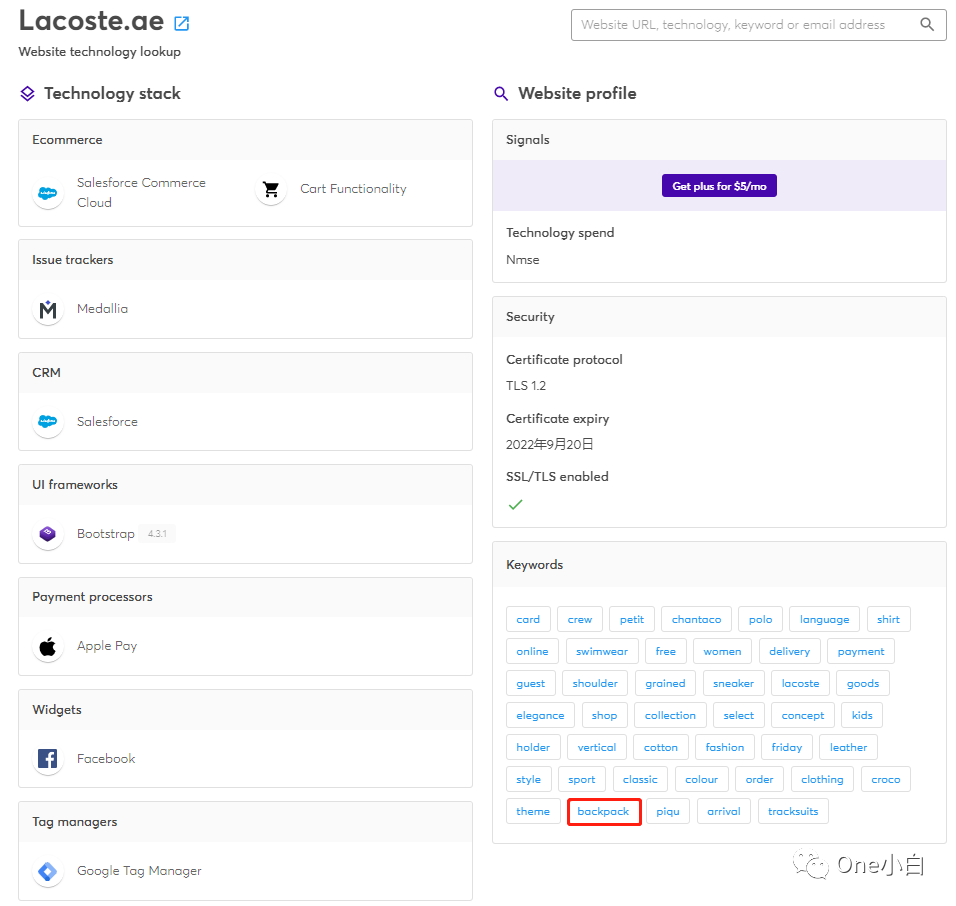The width and height of the screenshot is (956, 906).
Task: Click the Website profile magnifier icon
Action: 501,93
